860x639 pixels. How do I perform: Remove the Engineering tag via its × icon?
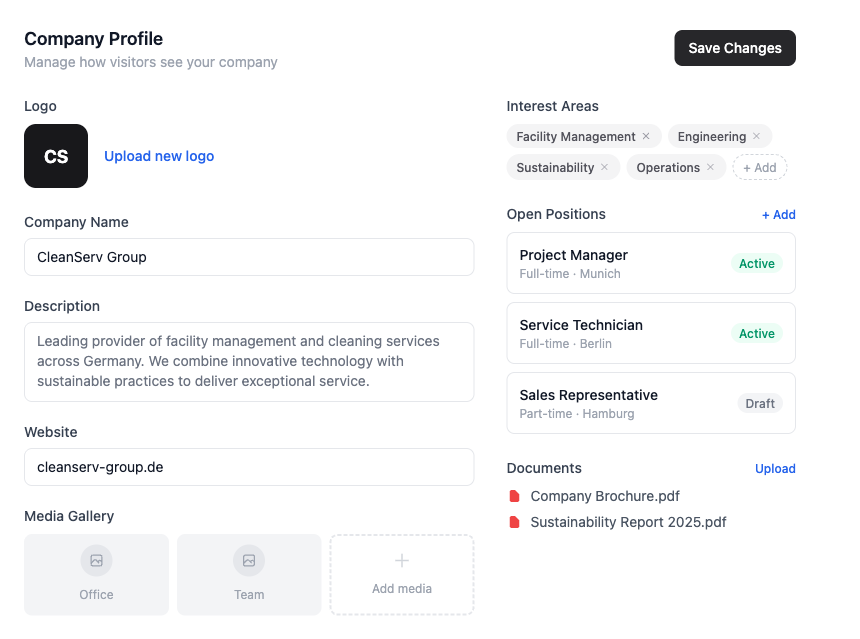(758, 136)
